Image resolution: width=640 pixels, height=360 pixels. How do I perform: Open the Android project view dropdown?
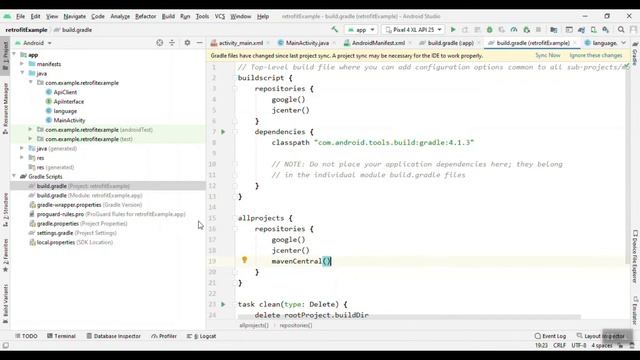(33, 43)
